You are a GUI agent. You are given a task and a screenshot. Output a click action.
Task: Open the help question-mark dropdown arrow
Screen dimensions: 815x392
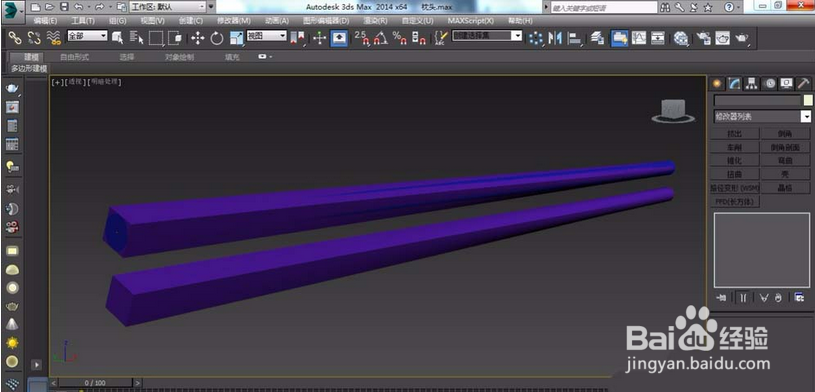click(x=739, y=7)
